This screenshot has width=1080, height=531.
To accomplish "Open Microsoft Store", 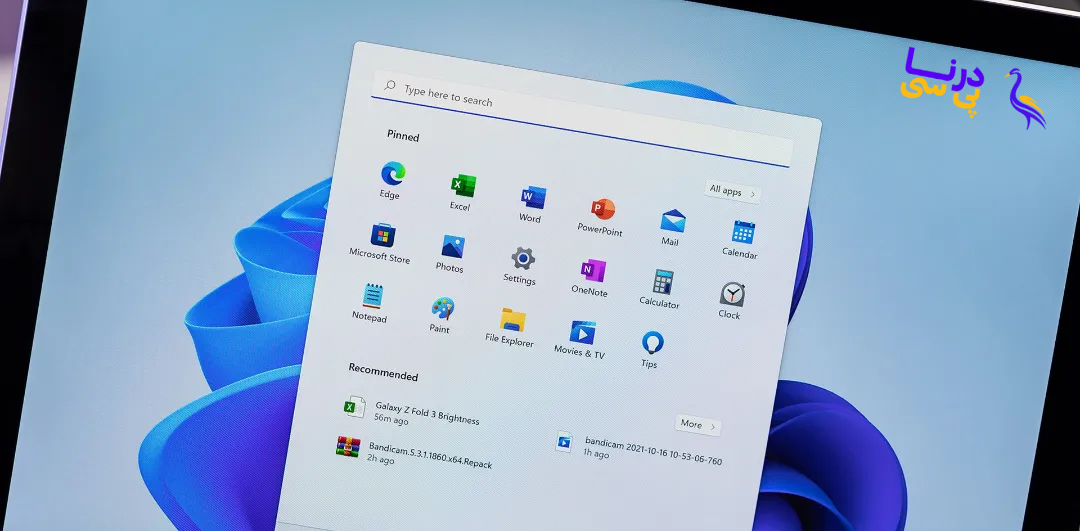I will pyautogui.click(x=382, y=236).
